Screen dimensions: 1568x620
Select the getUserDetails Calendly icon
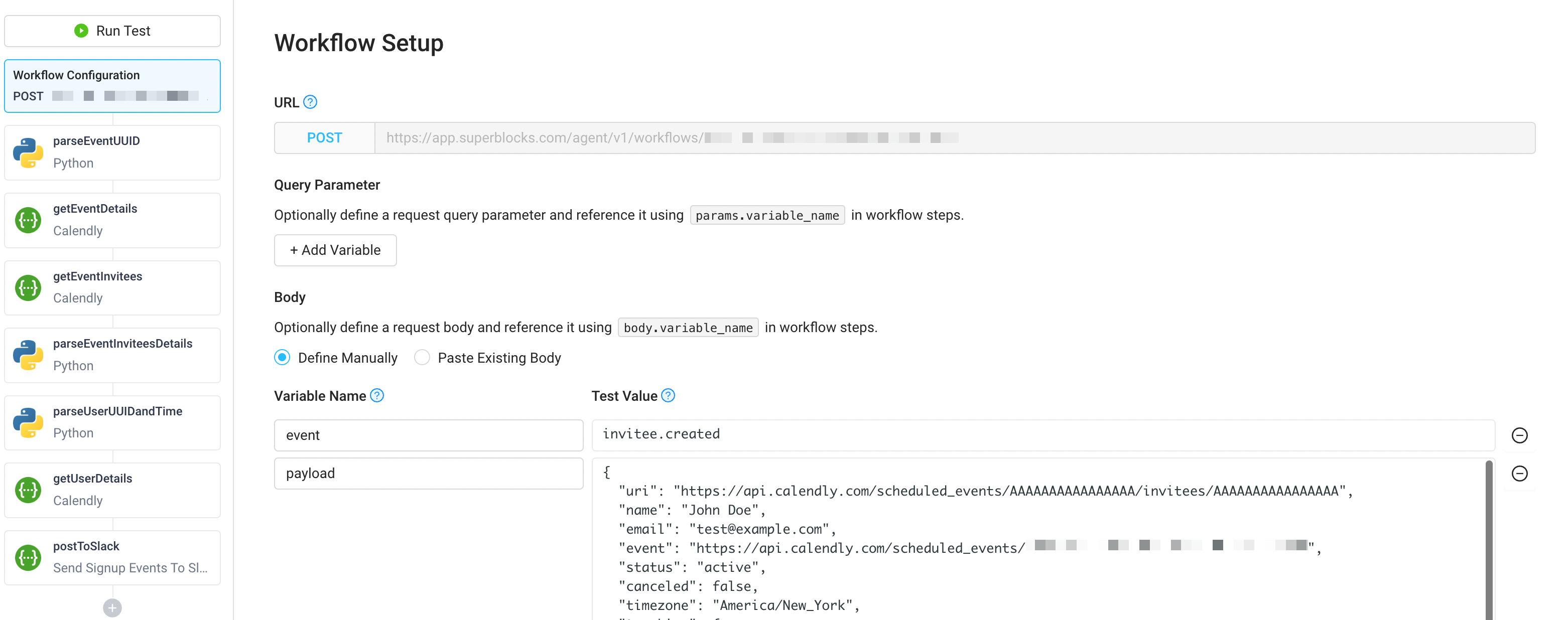pyautogui.click(x=28, y=490)
